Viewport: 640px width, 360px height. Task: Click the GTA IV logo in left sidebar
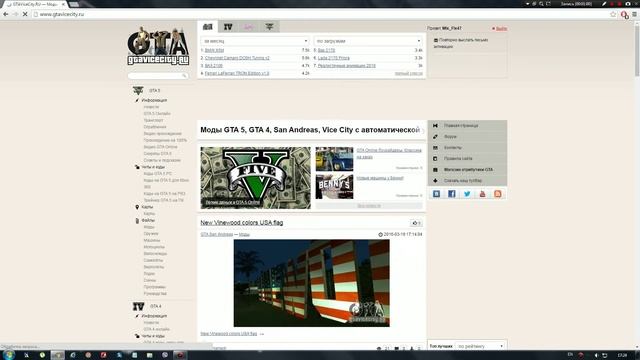pyautogui.click(x=138, y=306)
